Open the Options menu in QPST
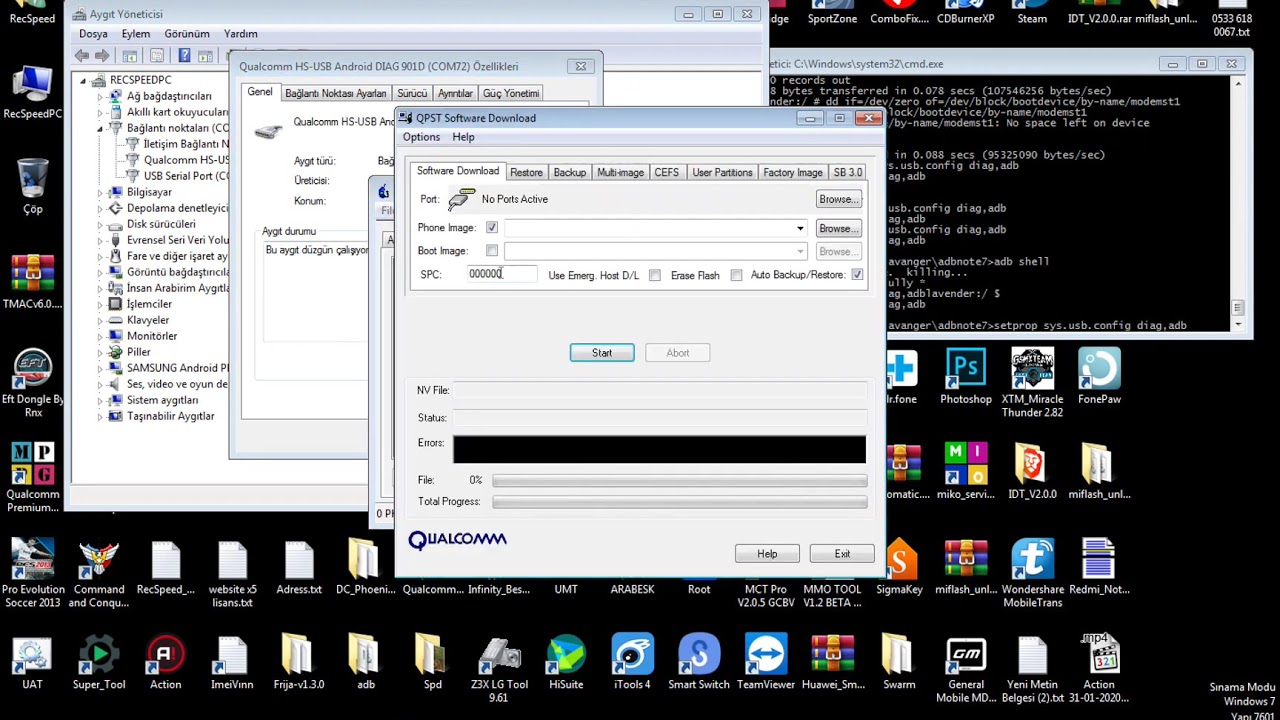 point(421,137)
